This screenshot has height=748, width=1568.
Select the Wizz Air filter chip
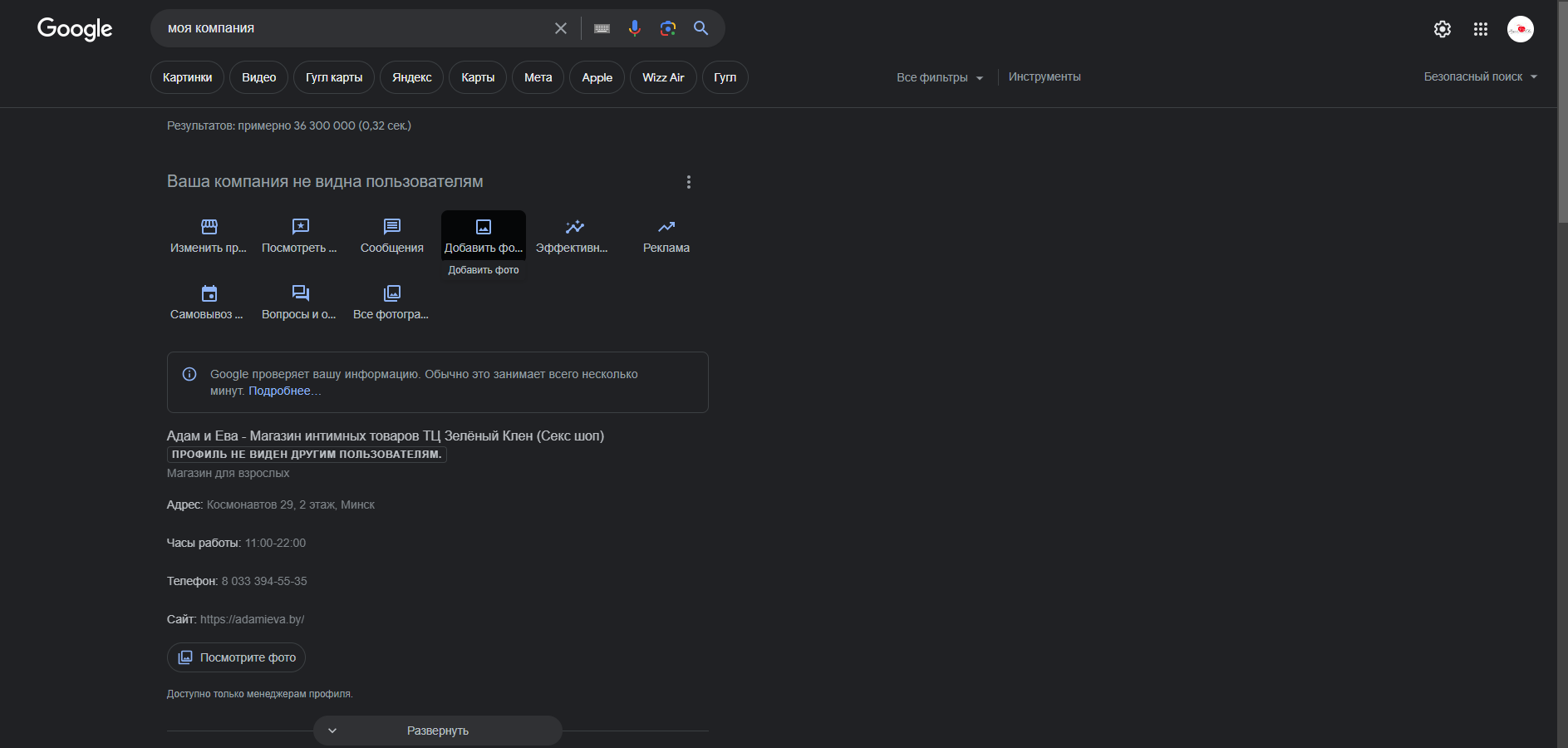point(663,77)
